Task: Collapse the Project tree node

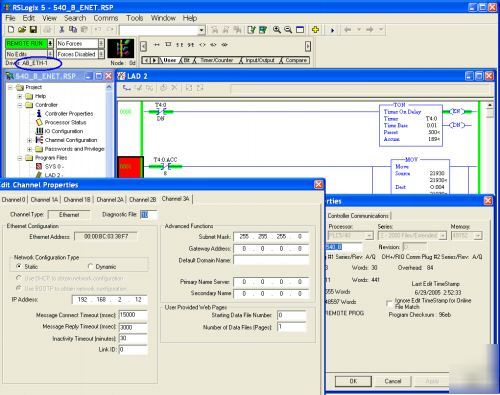Action: click(x=10, y=87)
